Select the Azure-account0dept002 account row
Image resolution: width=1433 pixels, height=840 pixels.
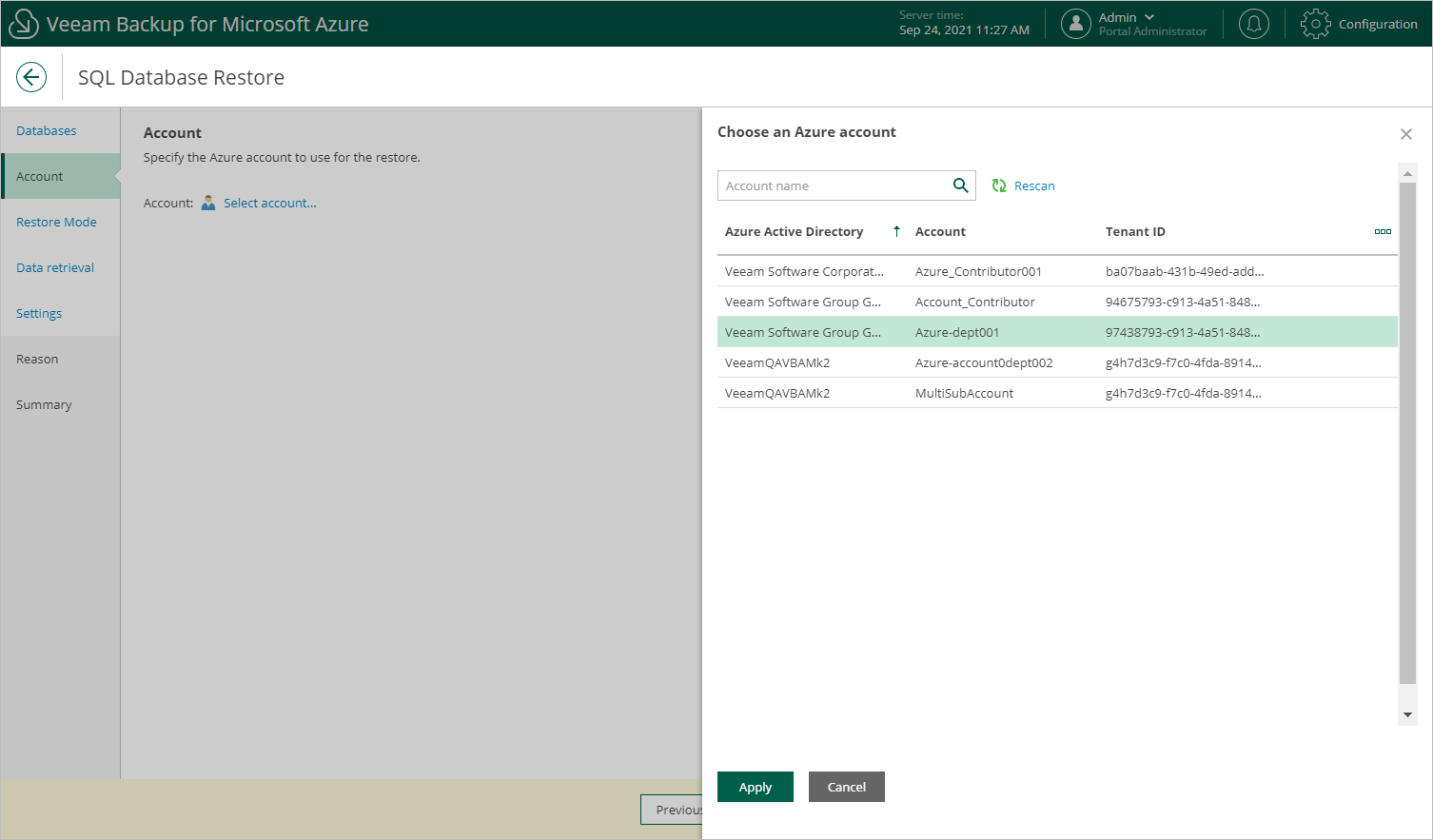click(1057, 362)
